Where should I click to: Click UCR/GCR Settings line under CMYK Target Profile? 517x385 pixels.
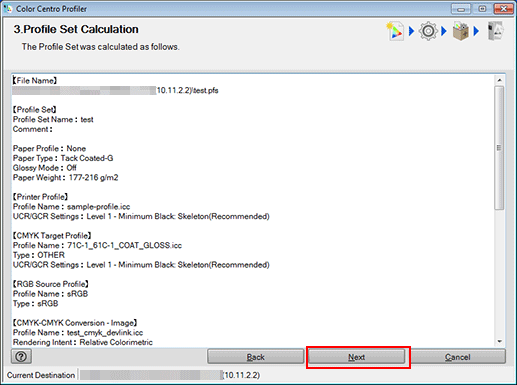(x=141, y=265)
